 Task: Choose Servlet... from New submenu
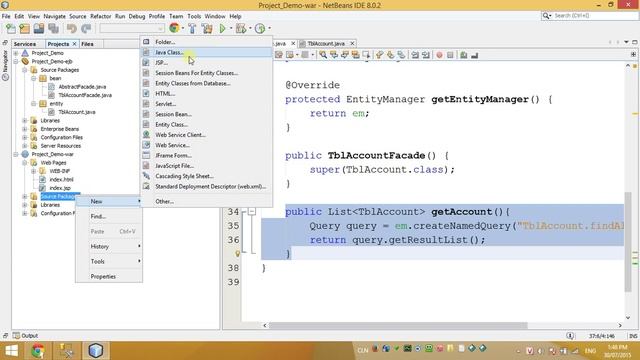click(x=206, y=104)
